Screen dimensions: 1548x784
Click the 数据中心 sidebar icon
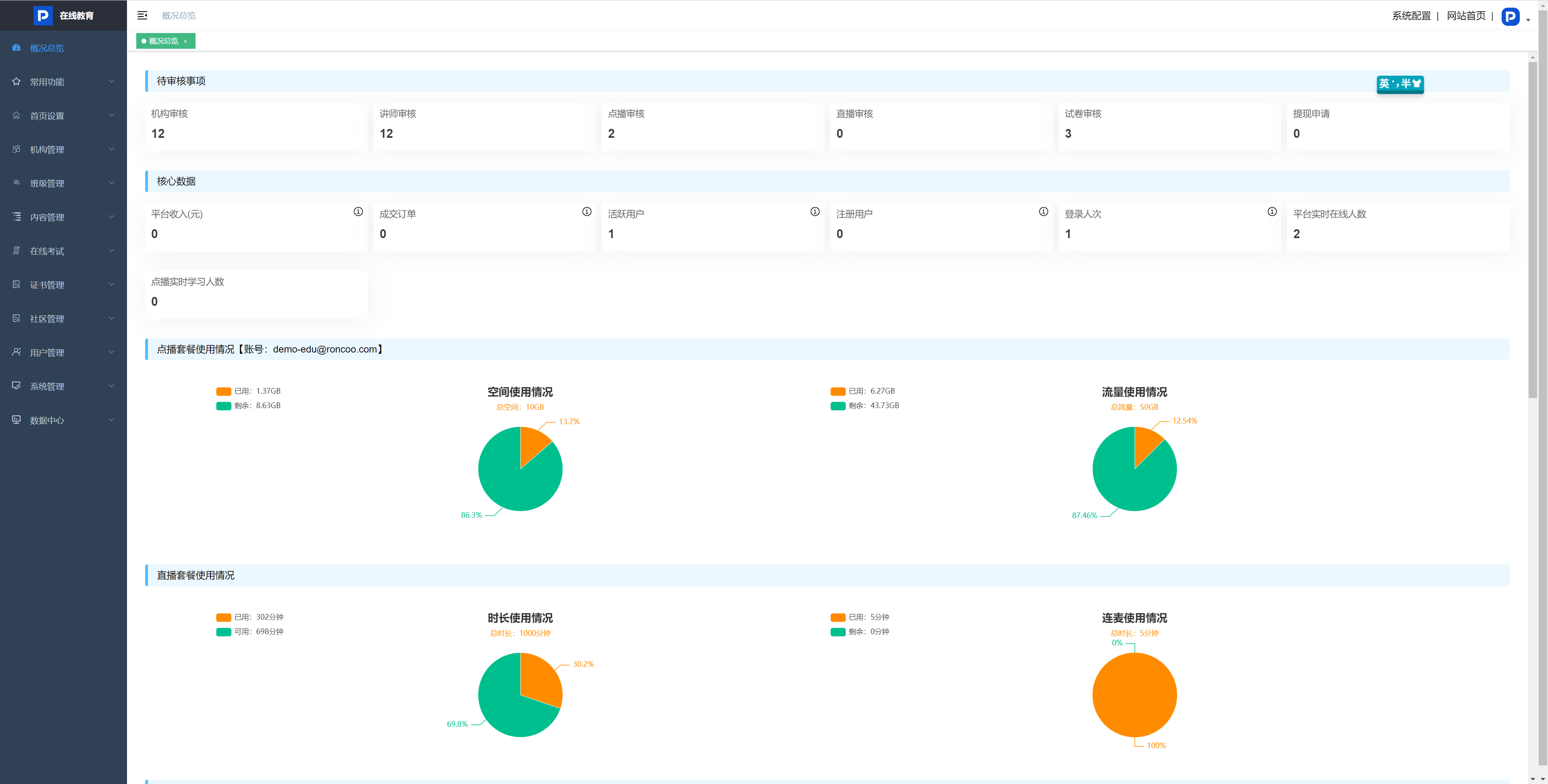[16, 420]
